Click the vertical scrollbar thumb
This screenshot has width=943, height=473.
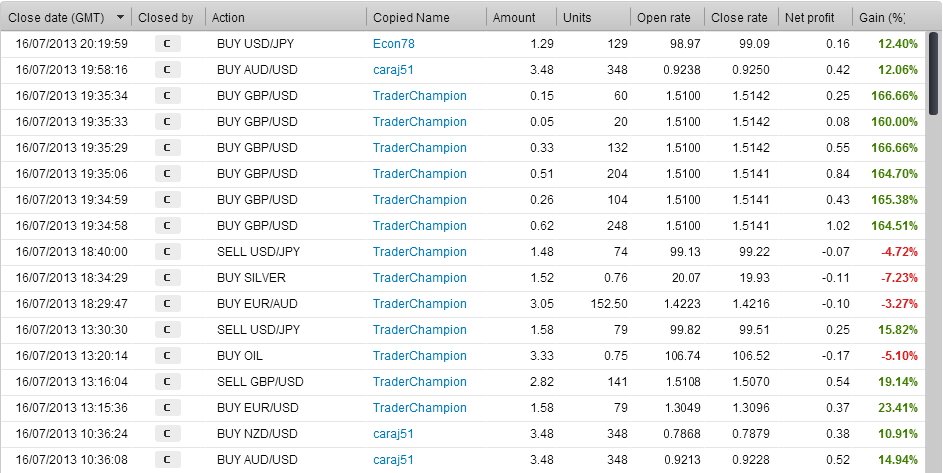click(933, 60)
